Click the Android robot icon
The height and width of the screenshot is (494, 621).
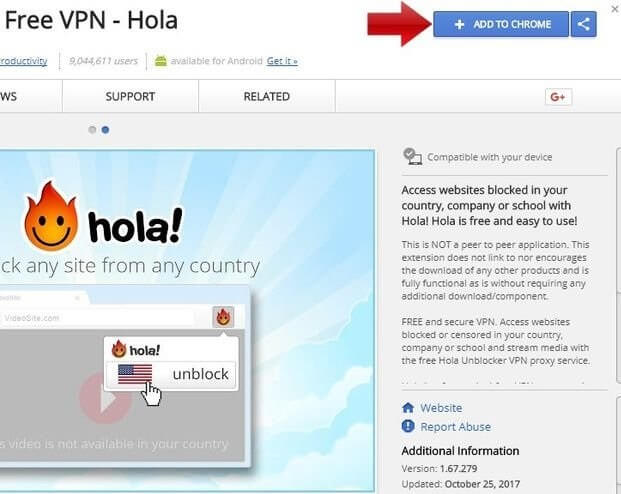coord(161,61)
